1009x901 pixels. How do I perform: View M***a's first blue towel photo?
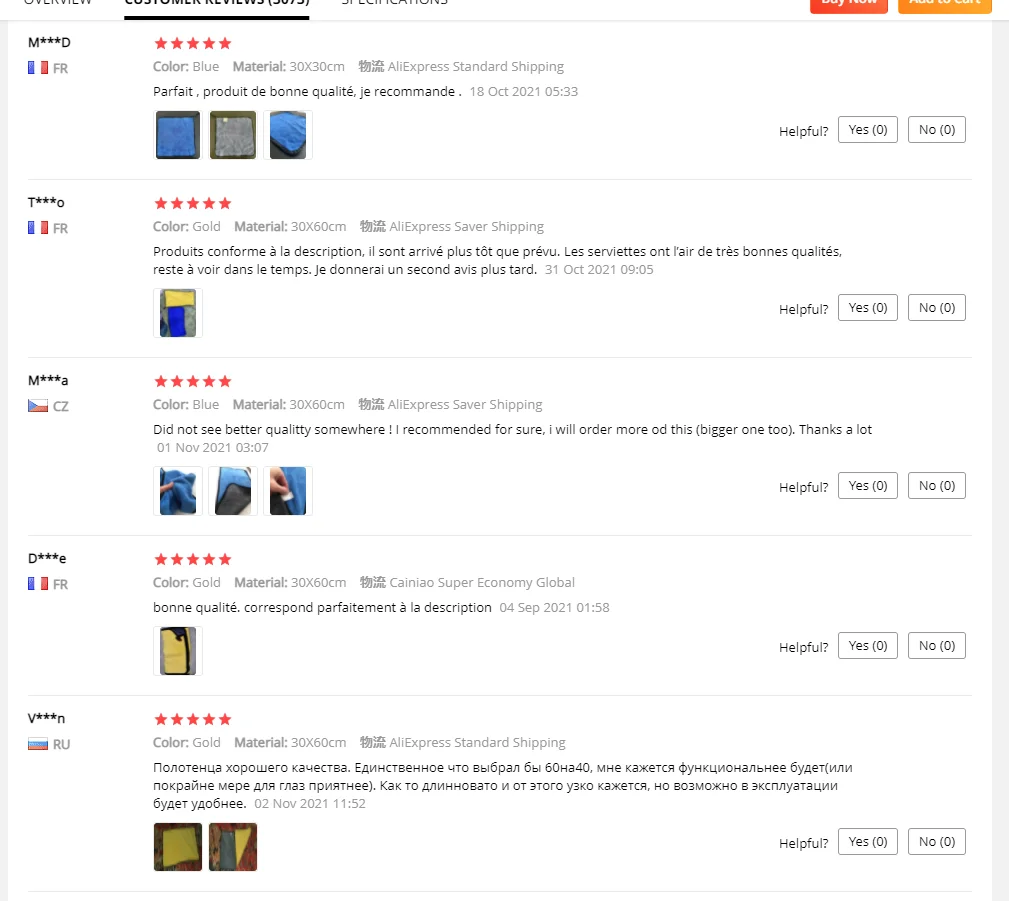(x=178, y=490)
